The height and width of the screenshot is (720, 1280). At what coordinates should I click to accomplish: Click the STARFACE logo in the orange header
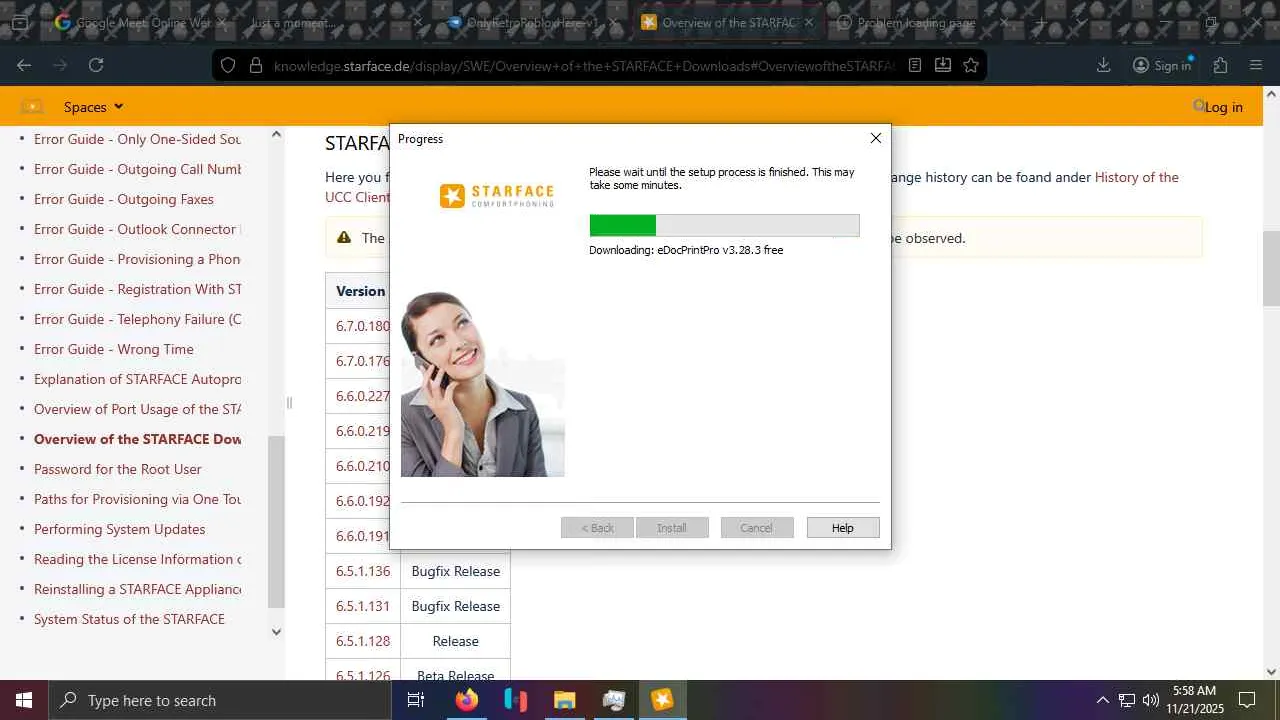coord(32,107)
